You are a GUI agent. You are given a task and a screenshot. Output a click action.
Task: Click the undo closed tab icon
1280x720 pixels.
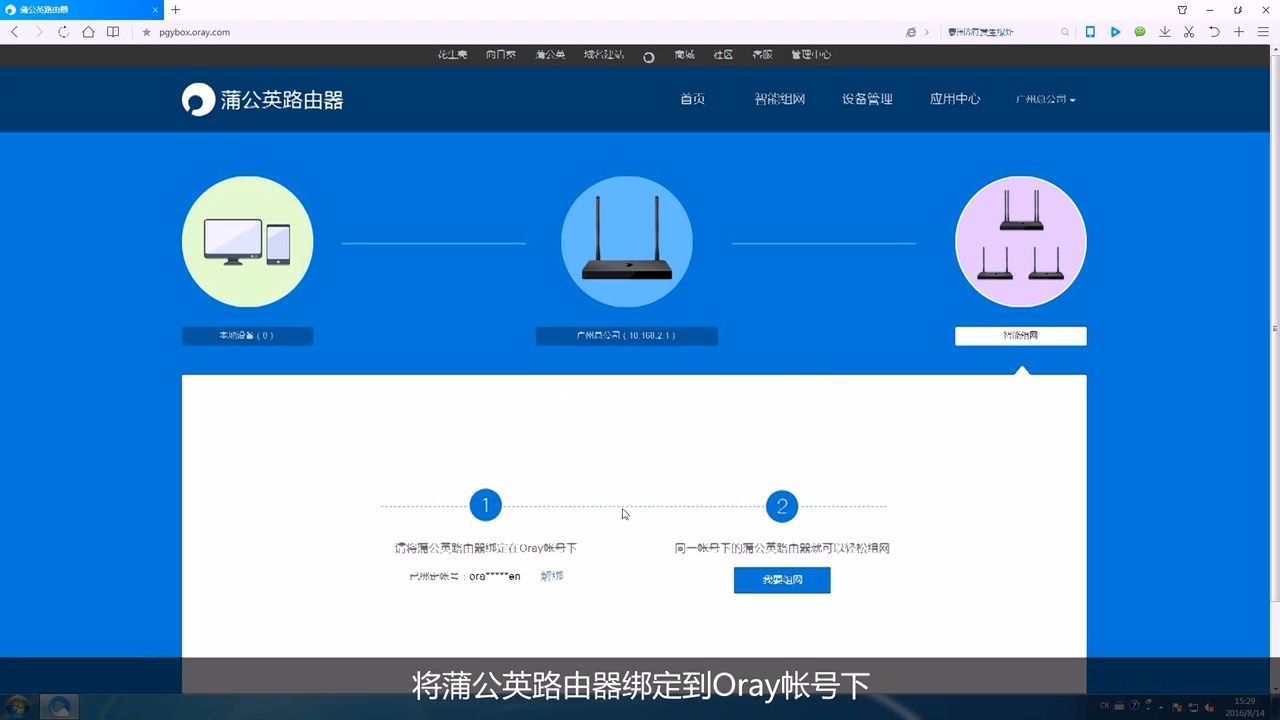[1214, 32]
